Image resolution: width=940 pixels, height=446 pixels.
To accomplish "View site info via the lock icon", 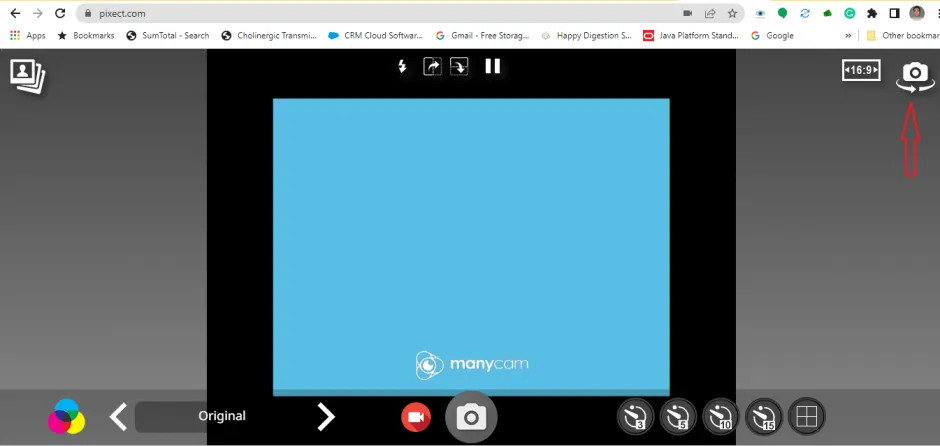I will [88, 13].
